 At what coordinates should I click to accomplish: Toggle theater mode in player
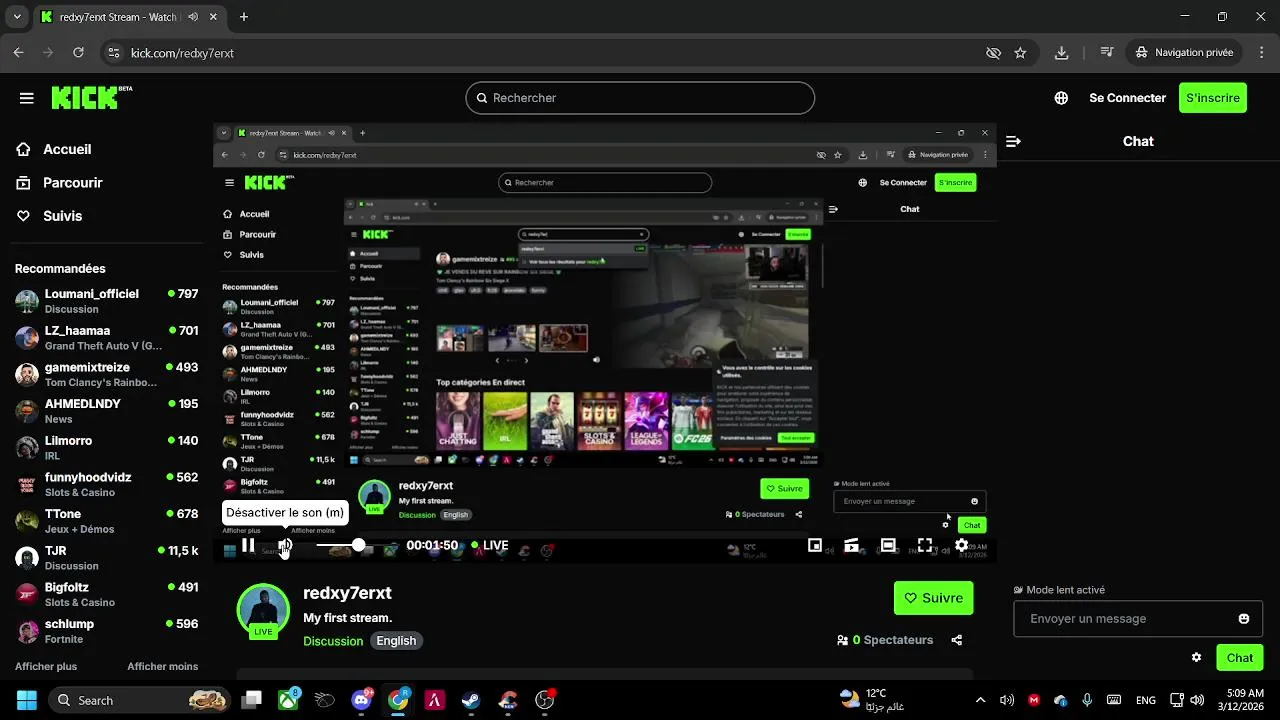[x=888, y=545]
